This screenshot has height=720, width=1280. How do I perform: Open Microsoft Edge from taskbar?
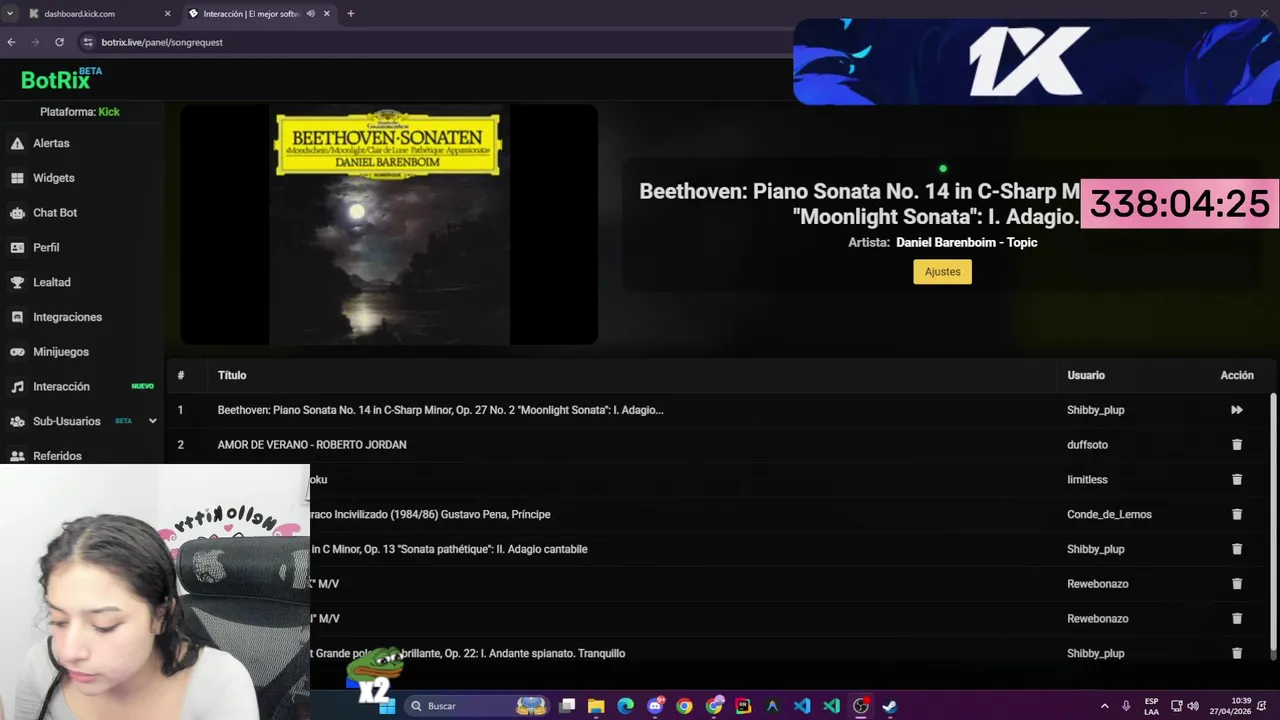(625, 706)
